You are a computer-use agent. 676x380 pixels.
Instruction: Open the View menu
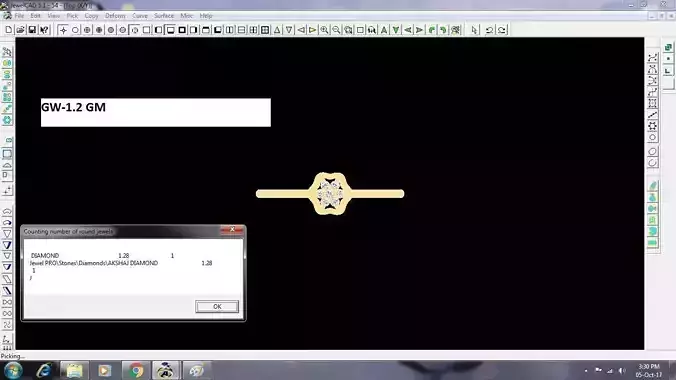coord(53,16)
